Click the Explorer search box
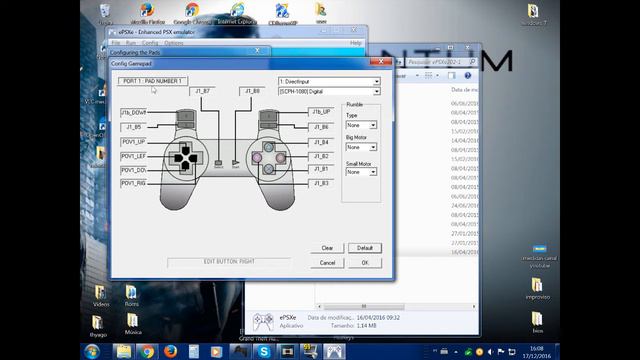Image resolution: width=640 pixels, height=360 pixels. (441, 62)
